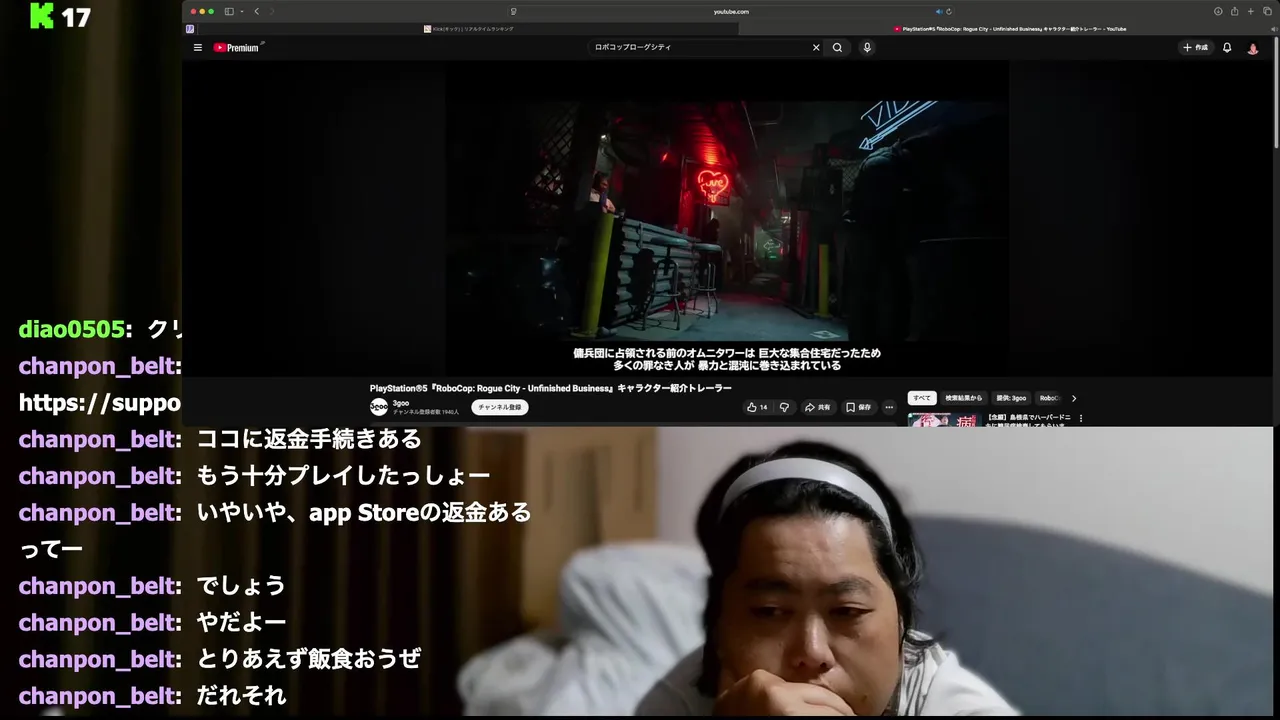Click diao0505 username in chat
The image size is (1280, 720).
(x=72, y=329)
